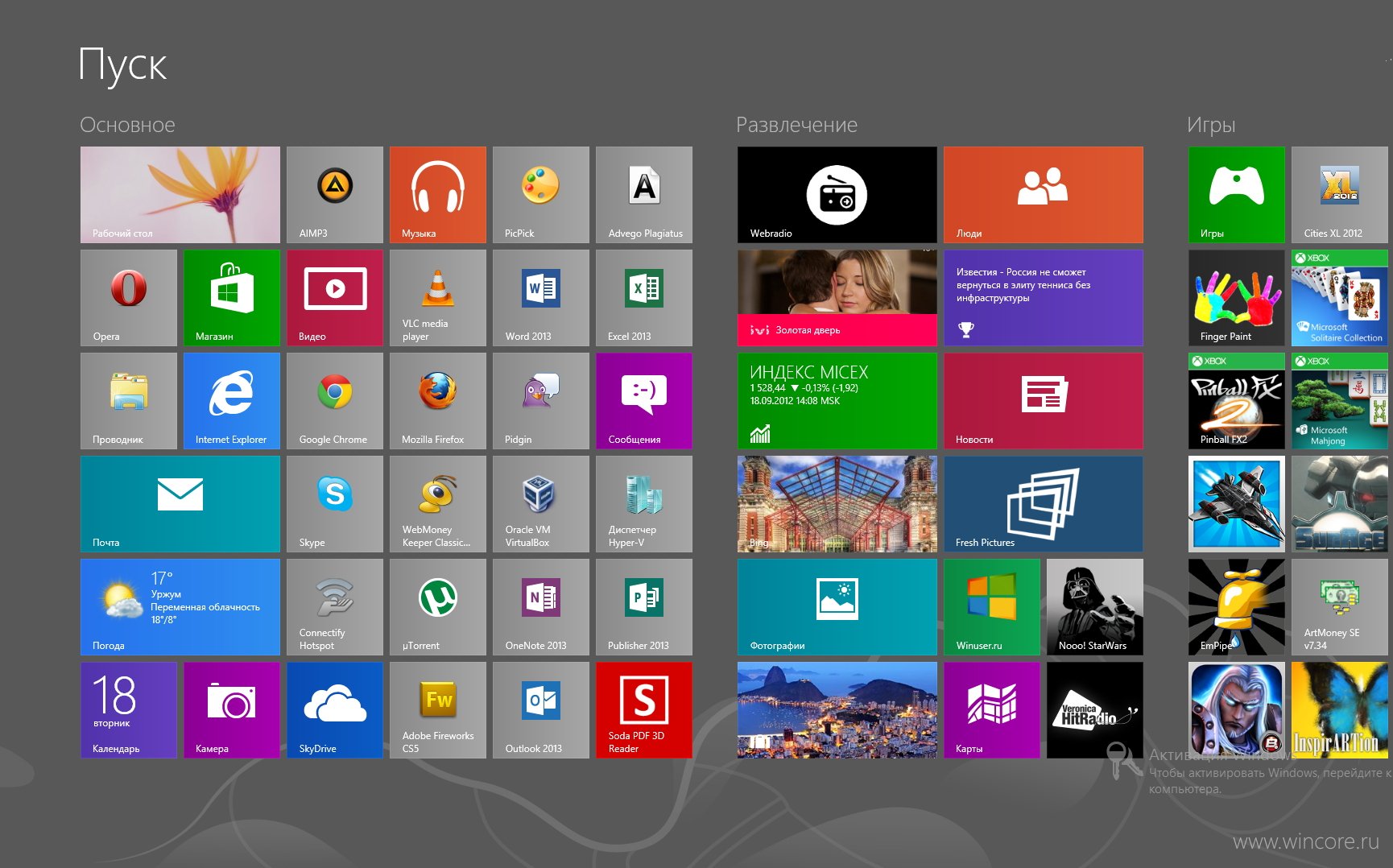Open the Камера camera tile

click(232, 710)
